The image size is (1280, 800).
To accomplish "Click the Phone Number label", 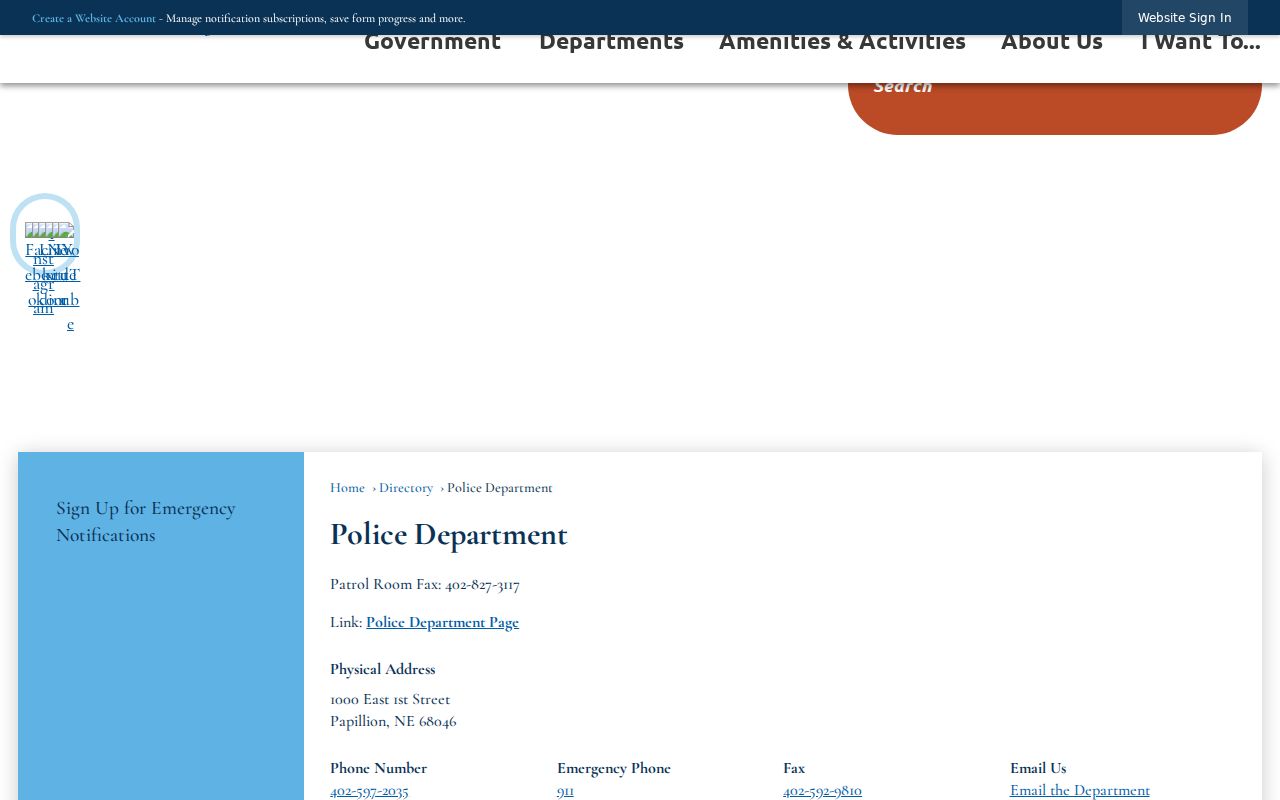I will [379, 768].
